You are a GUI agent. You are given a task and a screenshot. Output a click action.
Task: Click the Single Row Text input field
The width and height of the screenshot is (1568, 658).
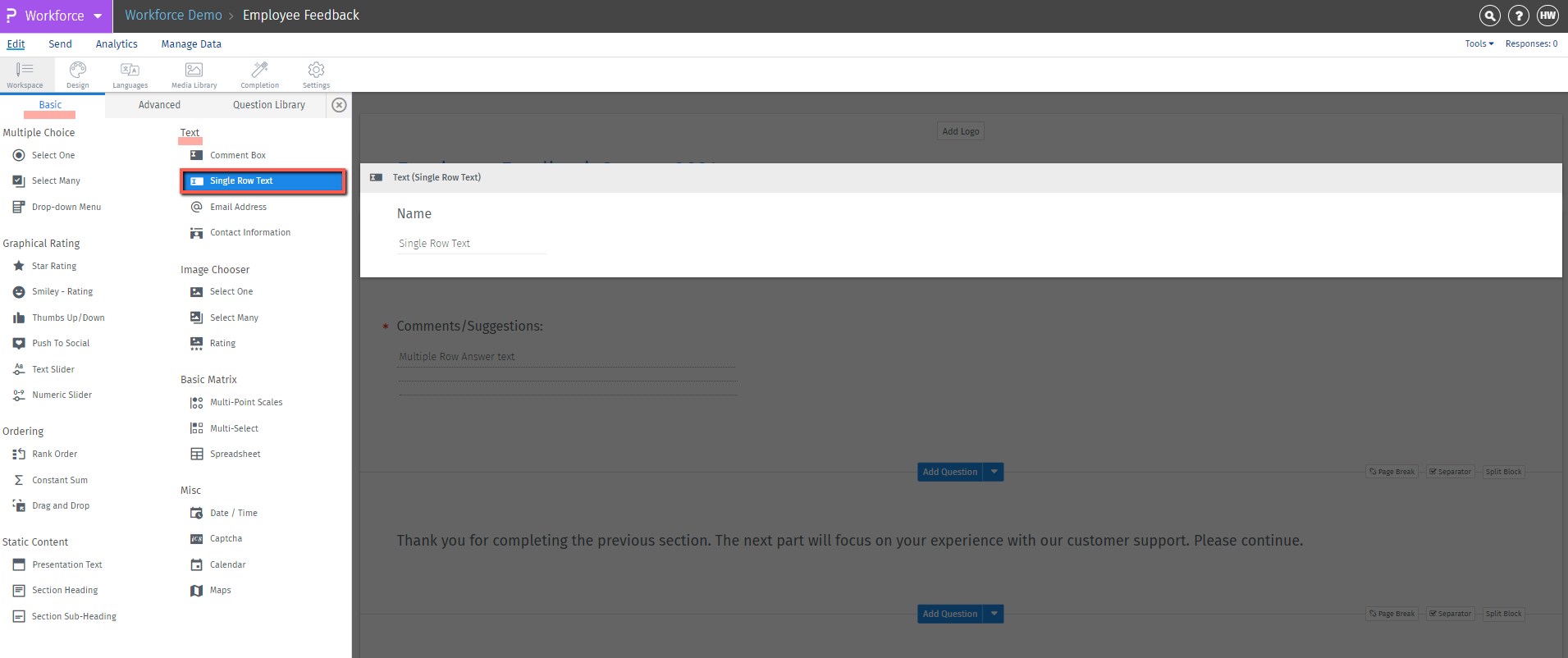point(472,244)
